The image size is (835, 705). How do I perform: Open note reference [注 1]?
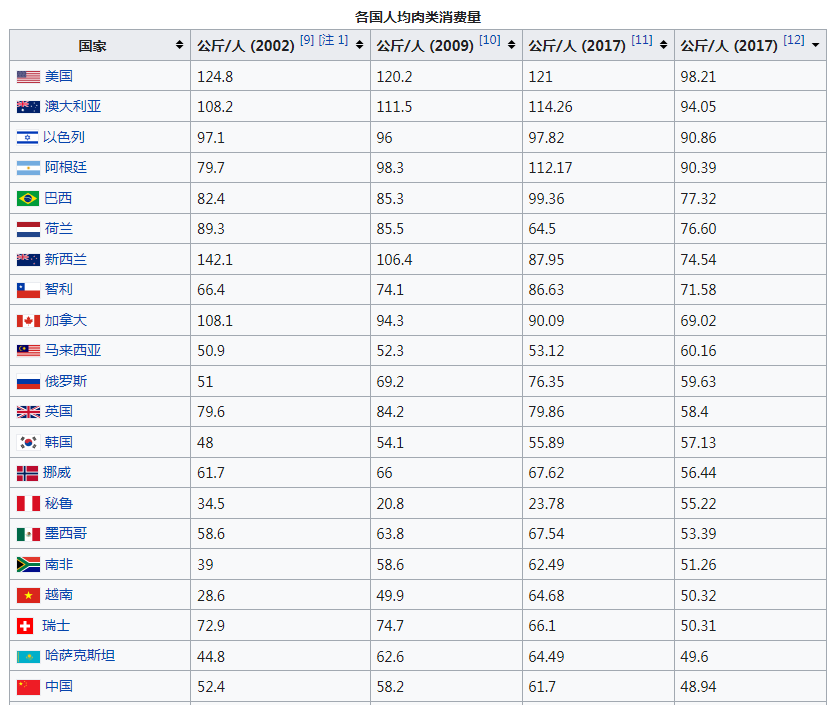click(333, 40)
